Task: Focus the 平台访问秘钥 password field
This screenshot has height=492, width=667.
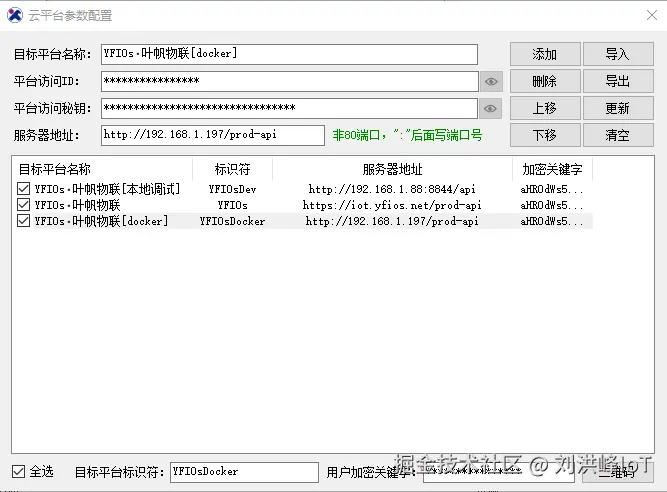Action: click(289, 108)
